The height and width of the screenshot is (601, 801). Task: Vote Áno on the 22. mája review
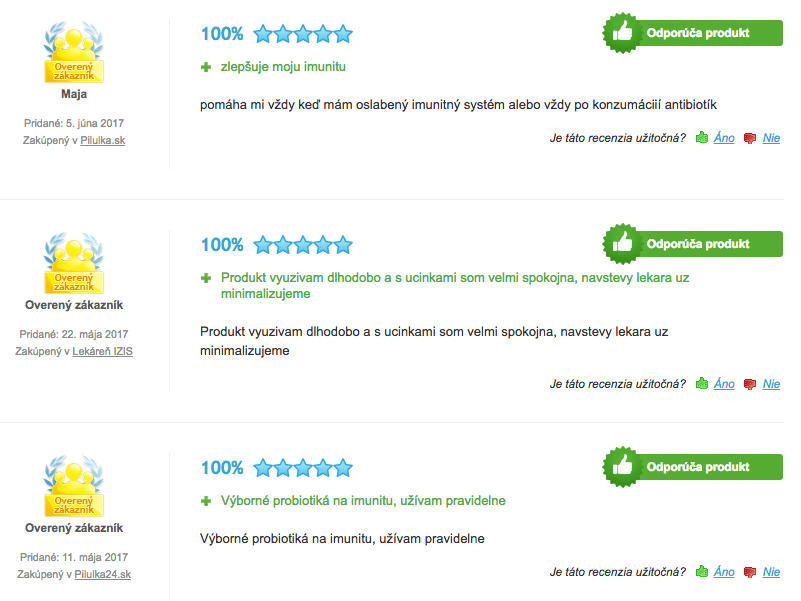tap(724, 384)
